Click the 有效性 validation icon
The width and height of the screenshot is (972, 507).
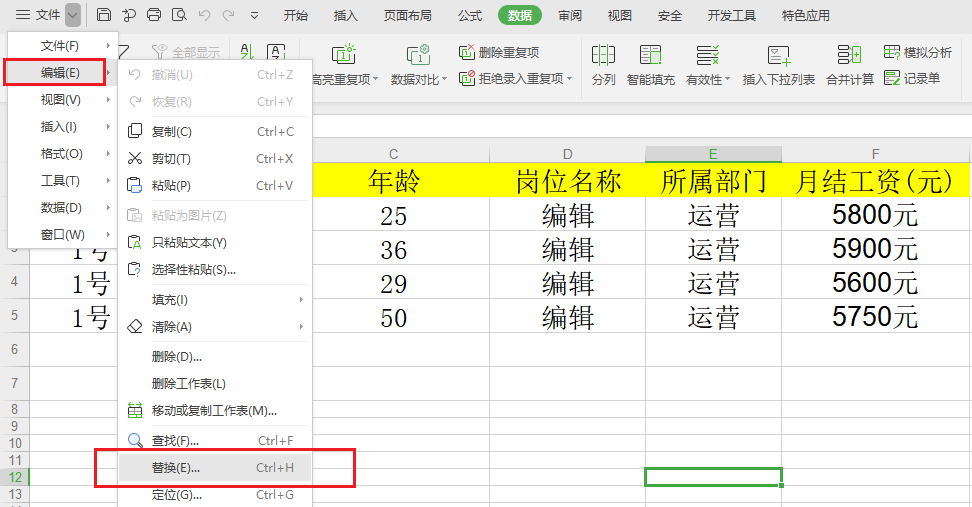(707, 55)
